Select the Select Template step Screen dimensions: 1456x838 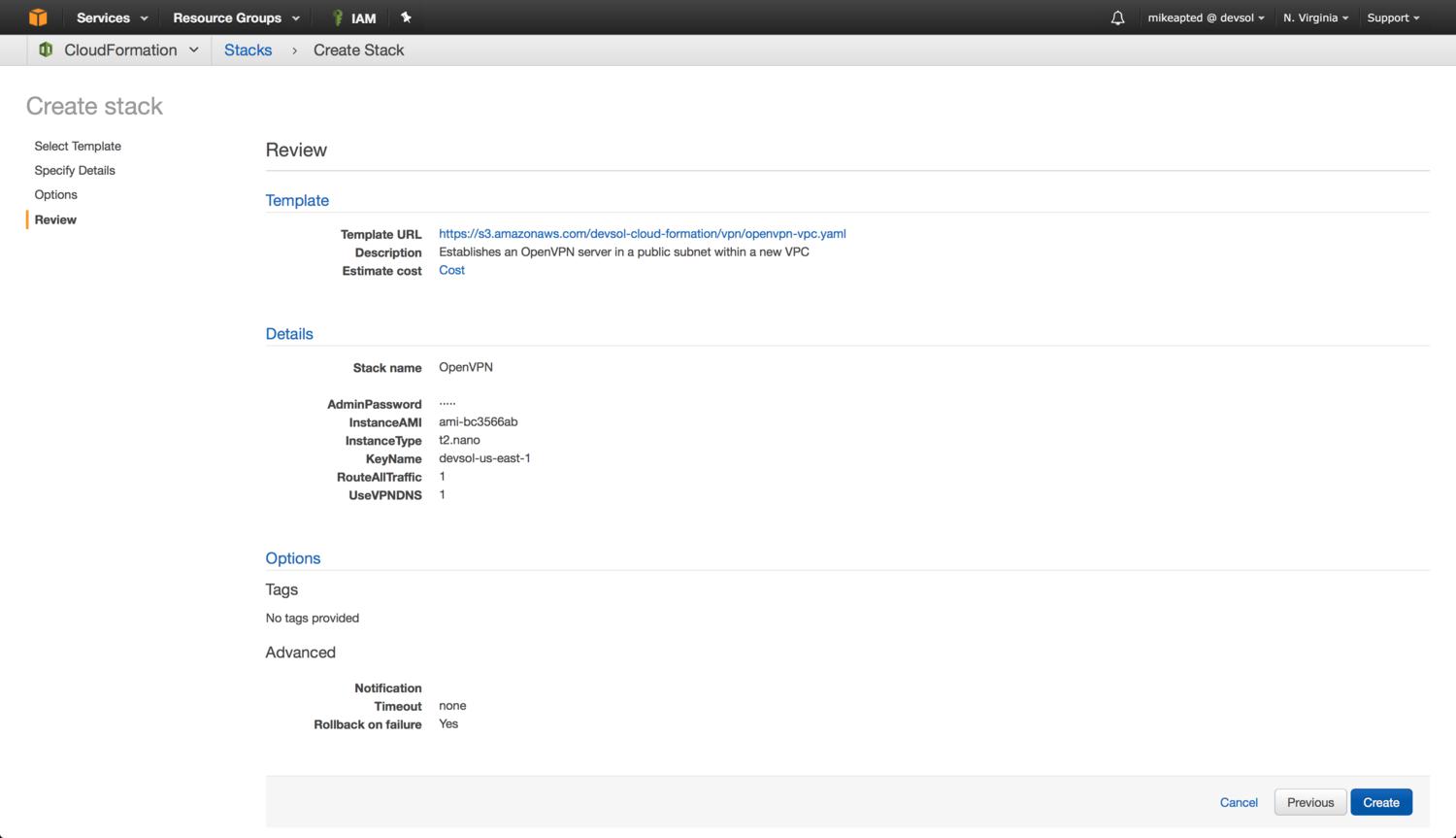click(78, 146)
